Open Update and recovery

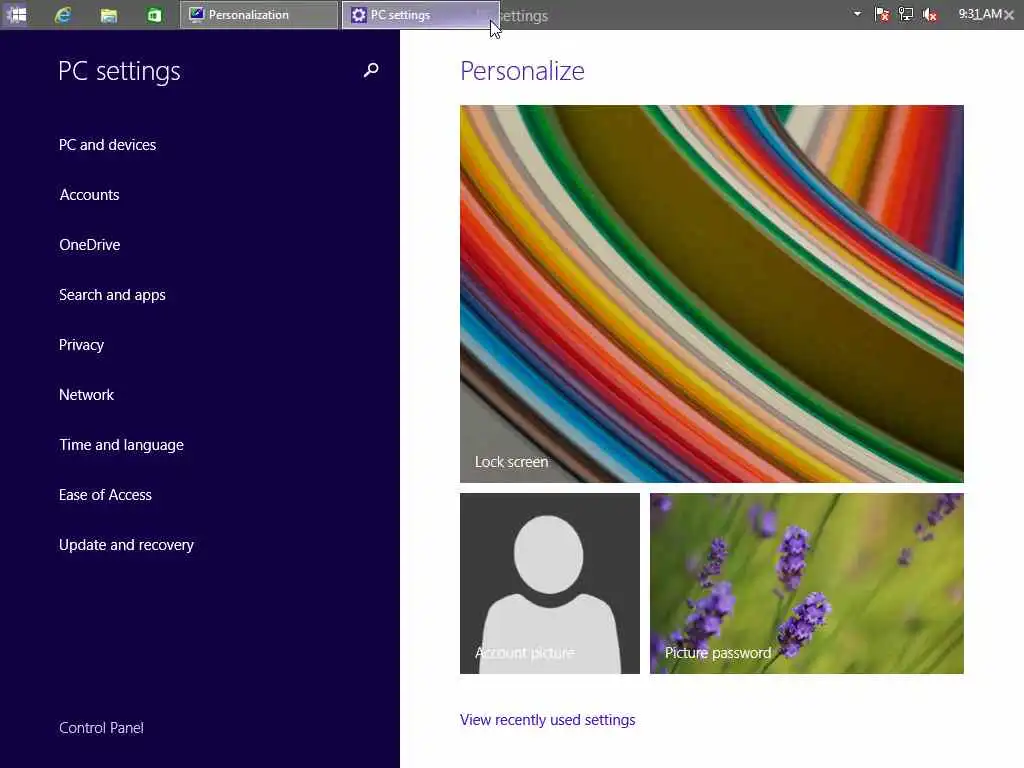pyautogui.click(x=126, y=545)
